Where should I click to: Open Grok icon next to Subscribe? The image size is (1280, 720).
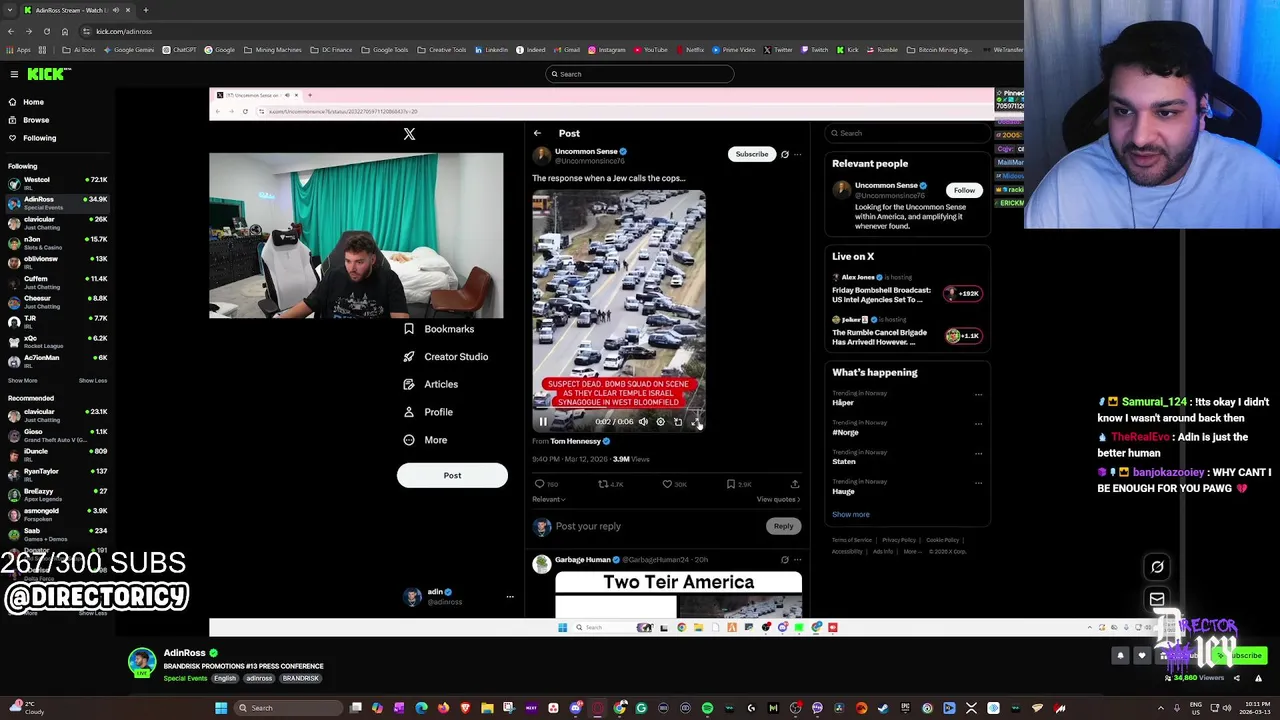tap(785, 154)
